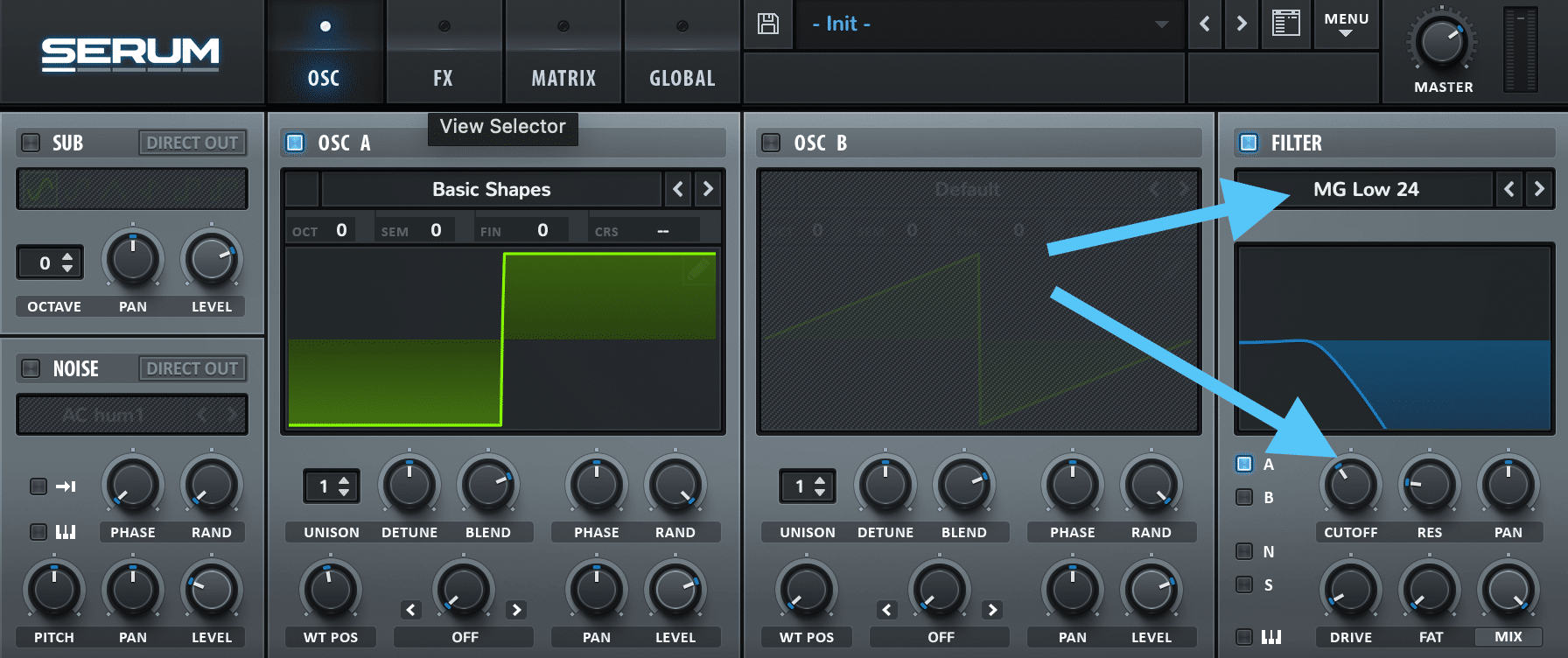The width and height of the screenshot is (1568, 658).
Task: Click the SUB LEVEL knob
Action: click(212, 260)
